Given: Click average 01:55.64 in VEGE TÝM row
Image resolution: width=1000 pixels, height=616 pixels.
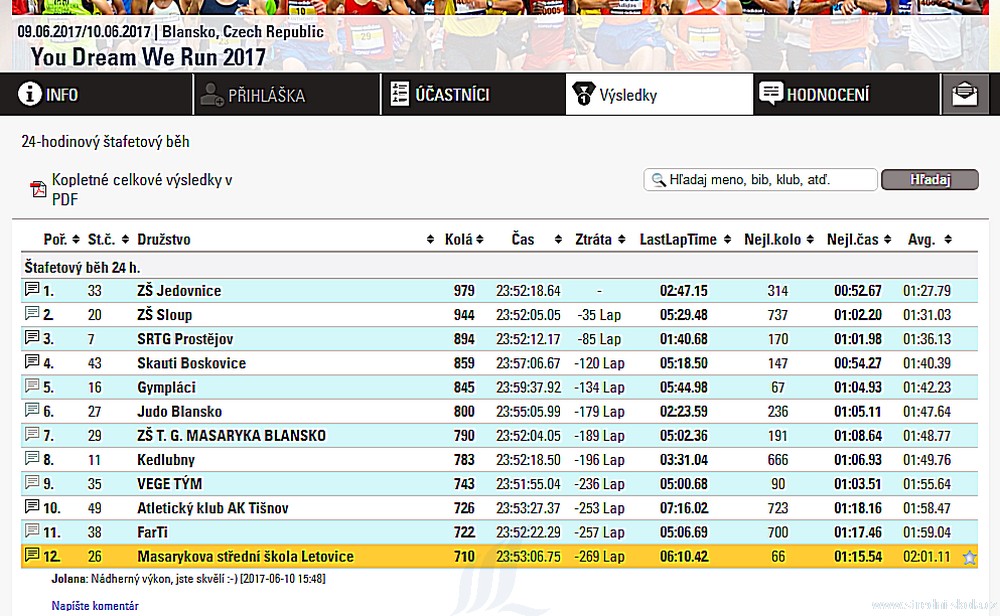Looking at the screenshot, I should click(927, 485).
